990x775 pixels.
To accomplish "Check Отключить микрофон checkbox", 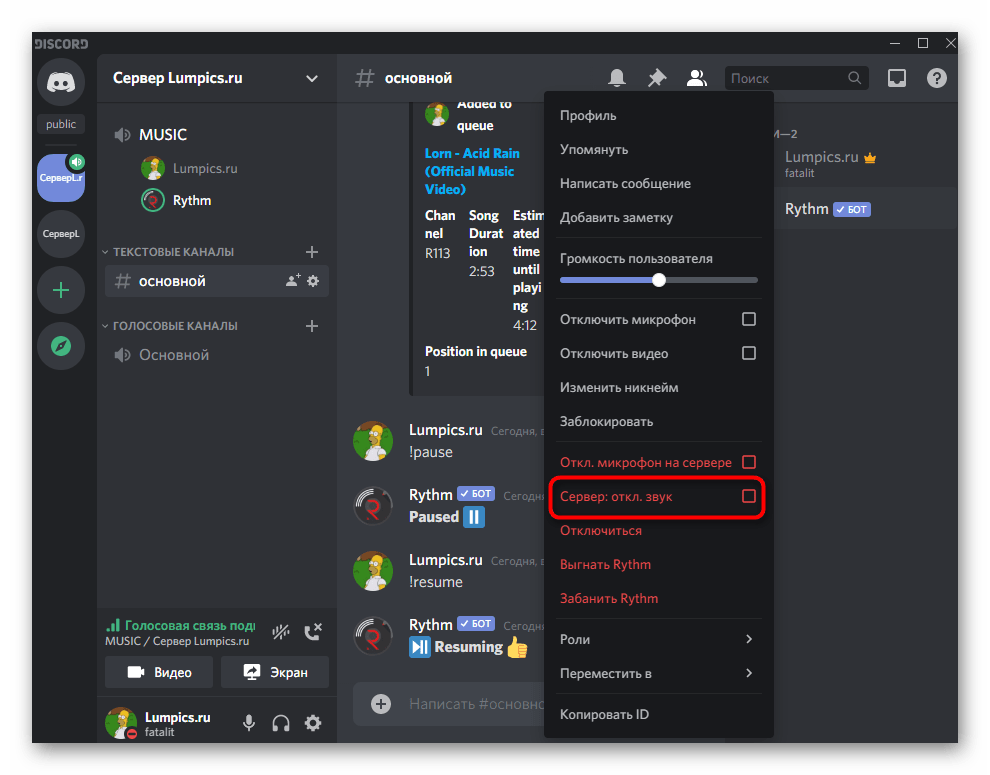I will [x=749, y=319].
